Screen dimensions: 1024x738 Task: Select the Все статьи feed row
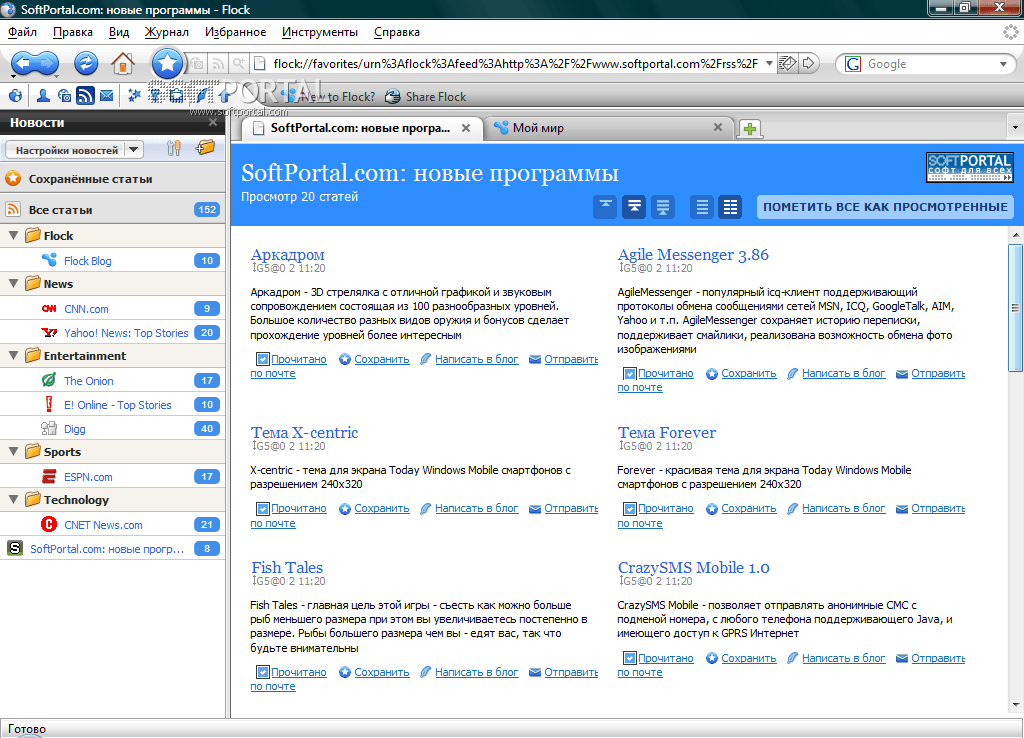[112, 210]
